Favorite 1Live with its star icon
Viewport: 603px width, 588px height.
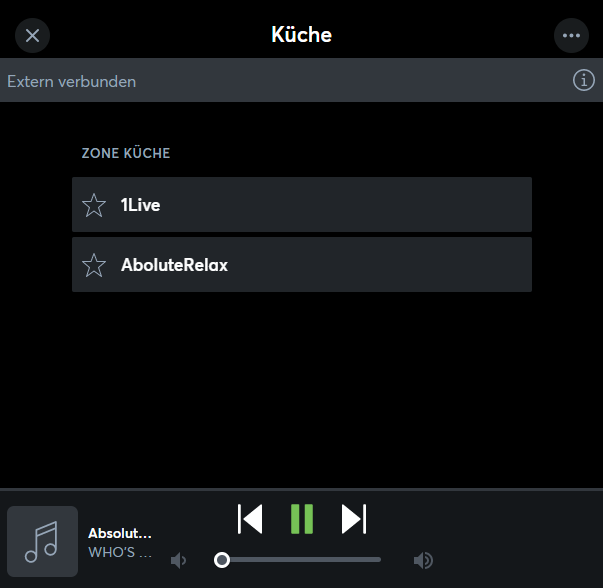94,205
